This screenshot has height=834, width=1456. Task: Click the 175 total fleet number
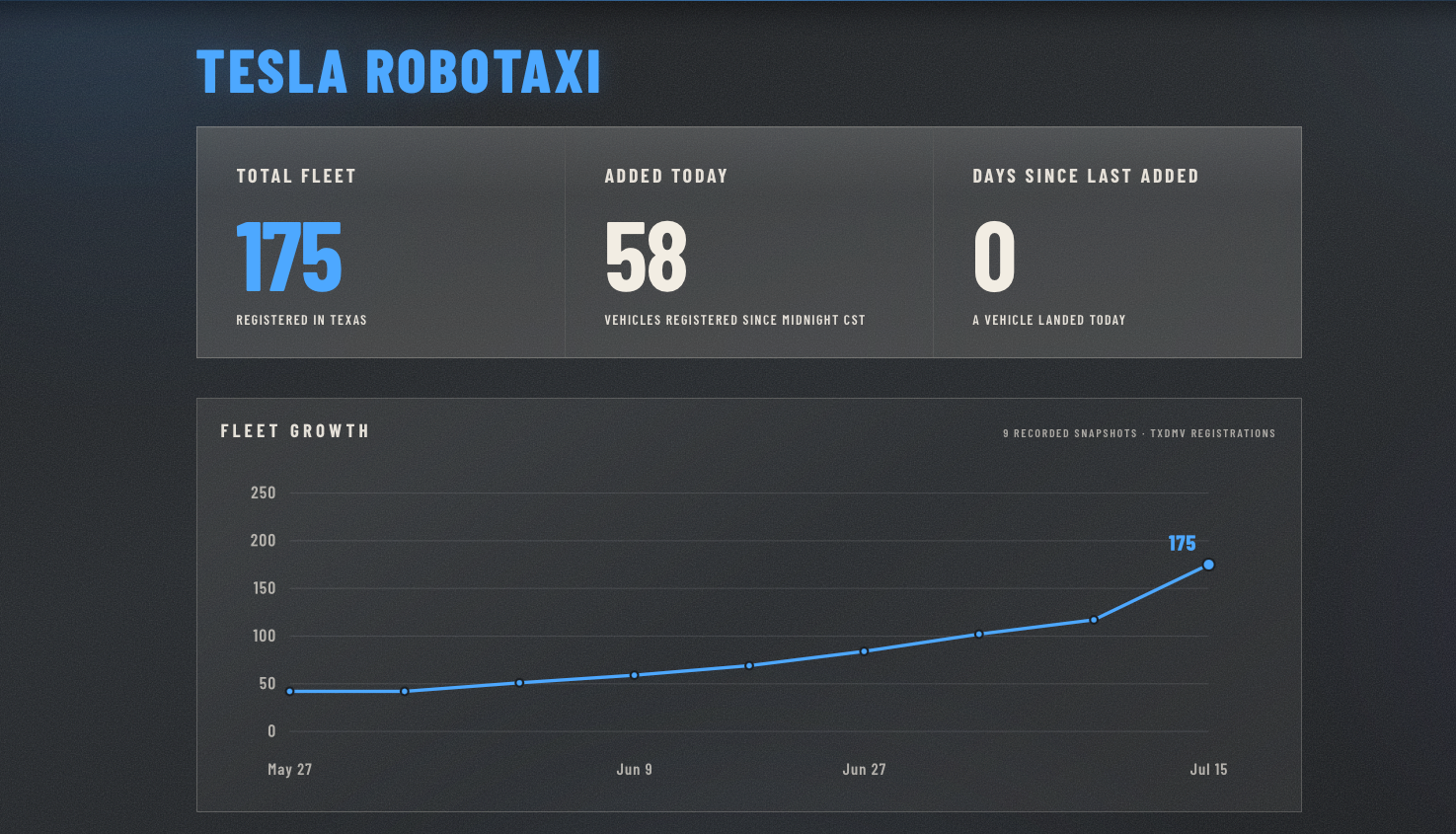pyautogui.click(x=289, y=257)
